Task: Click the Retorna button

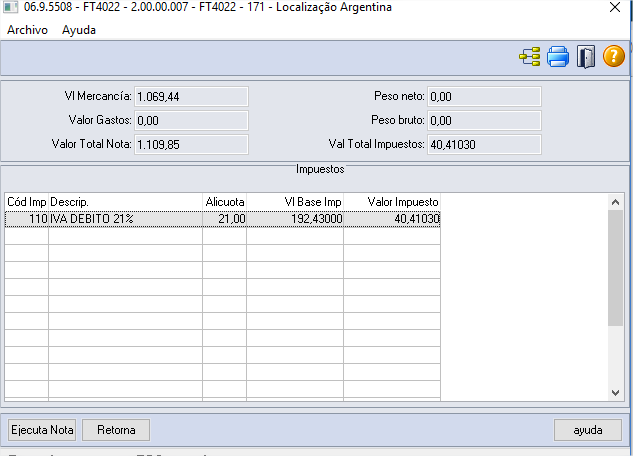Action: [116, 430]
